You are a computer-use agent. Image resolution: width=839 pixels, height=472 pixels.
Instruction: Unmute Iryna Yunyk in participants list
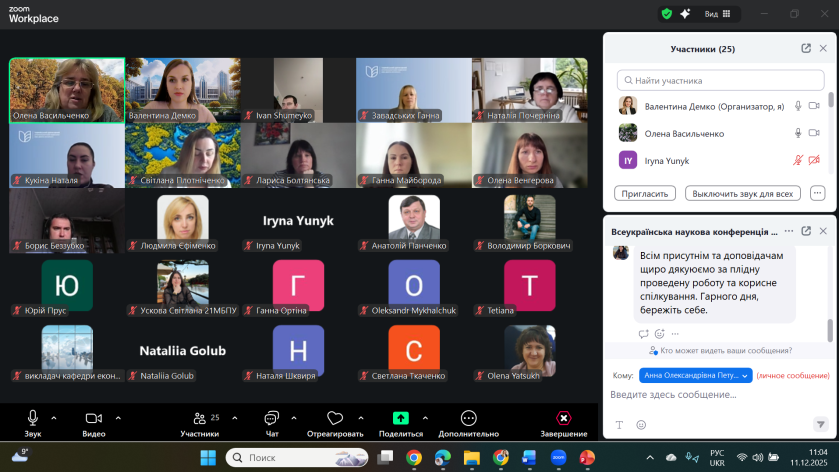click(798, 160)
